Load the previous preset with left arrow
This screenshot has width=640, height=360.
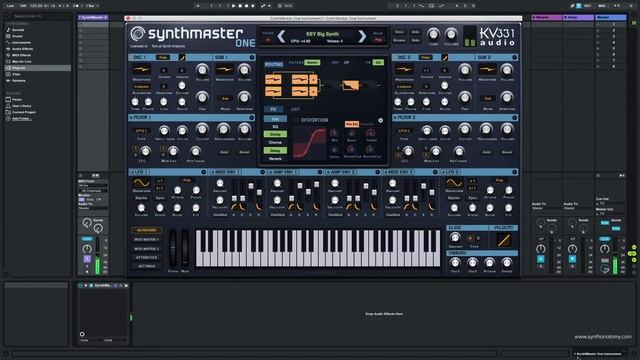(281, 36)
